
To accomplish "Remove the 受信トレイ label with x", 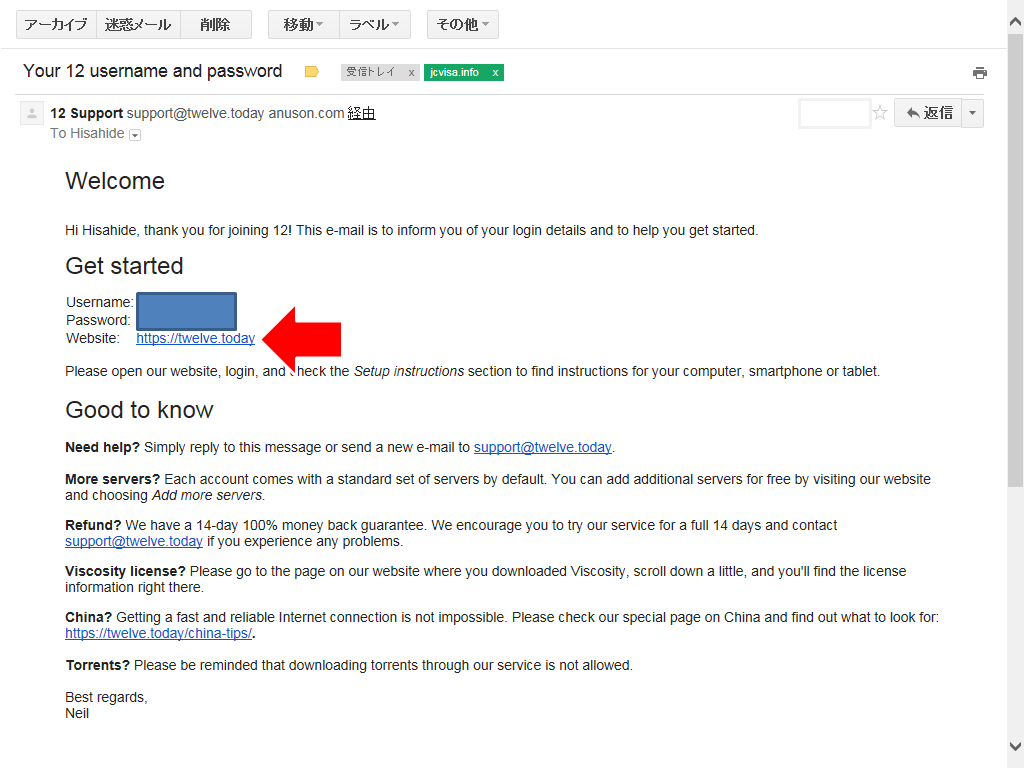I will pos(411,72).
